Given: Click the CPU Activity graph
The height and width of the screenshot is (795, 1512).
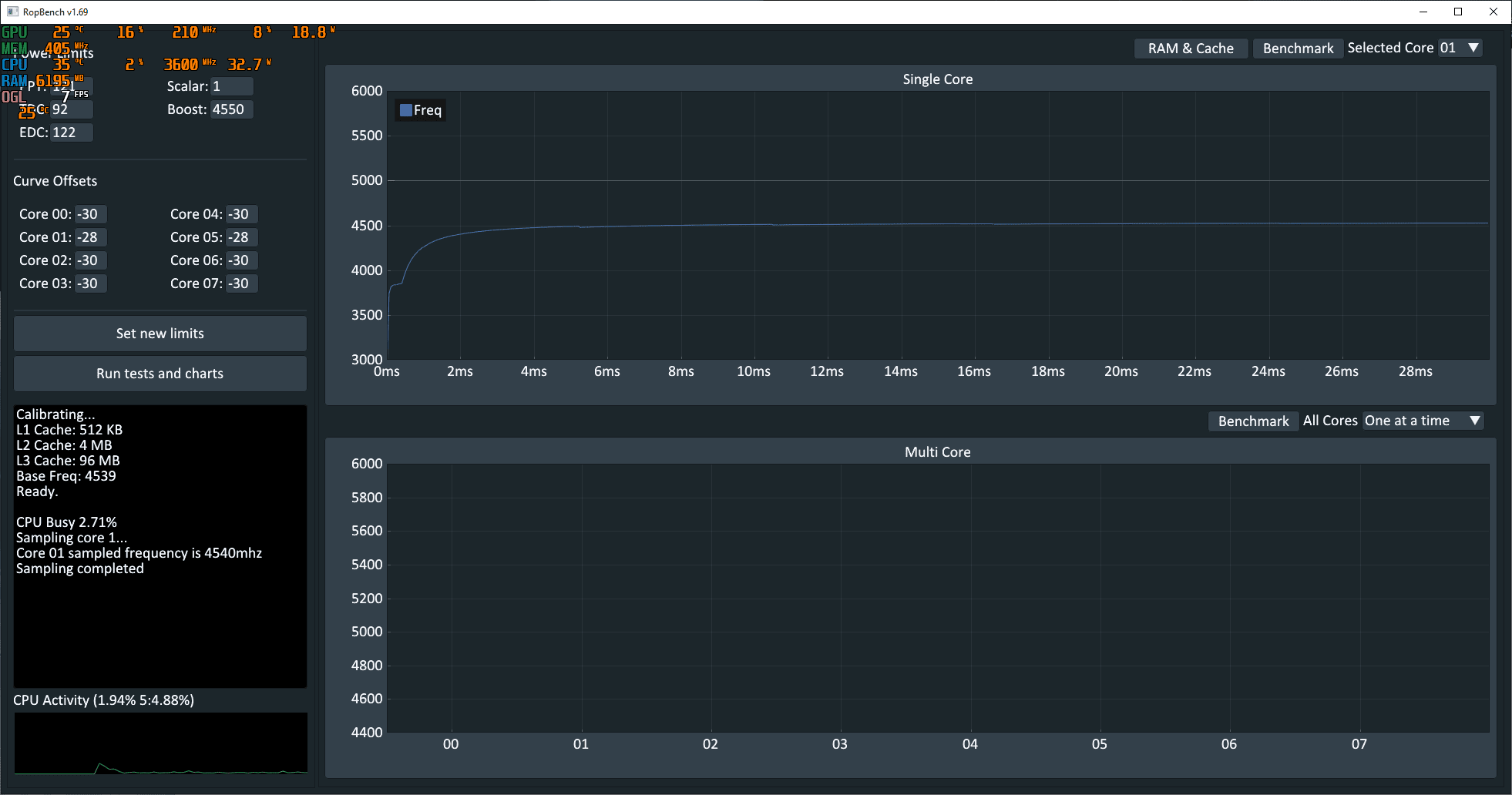Looking at the screenshot, I should coord(160,743).
